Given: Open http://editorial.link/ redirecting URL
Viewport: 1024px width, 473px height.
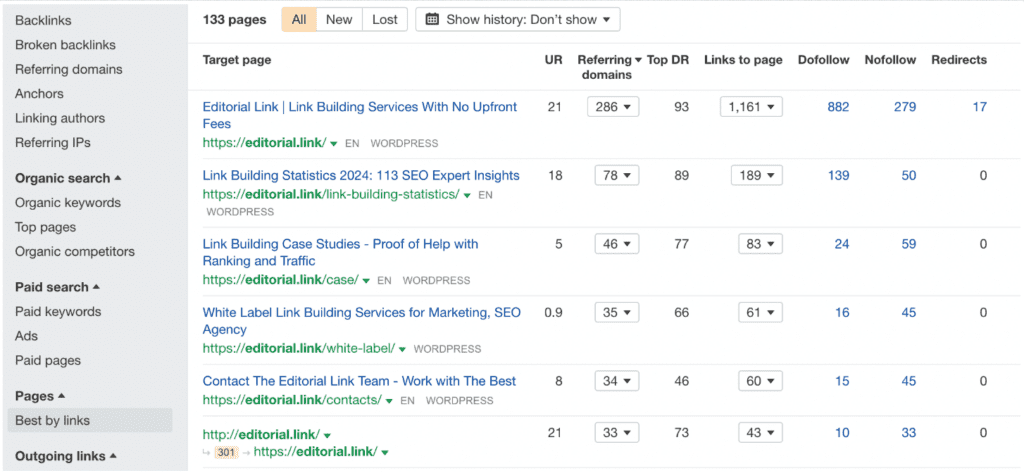Looking at the screenshot, I should coord(261,434).
